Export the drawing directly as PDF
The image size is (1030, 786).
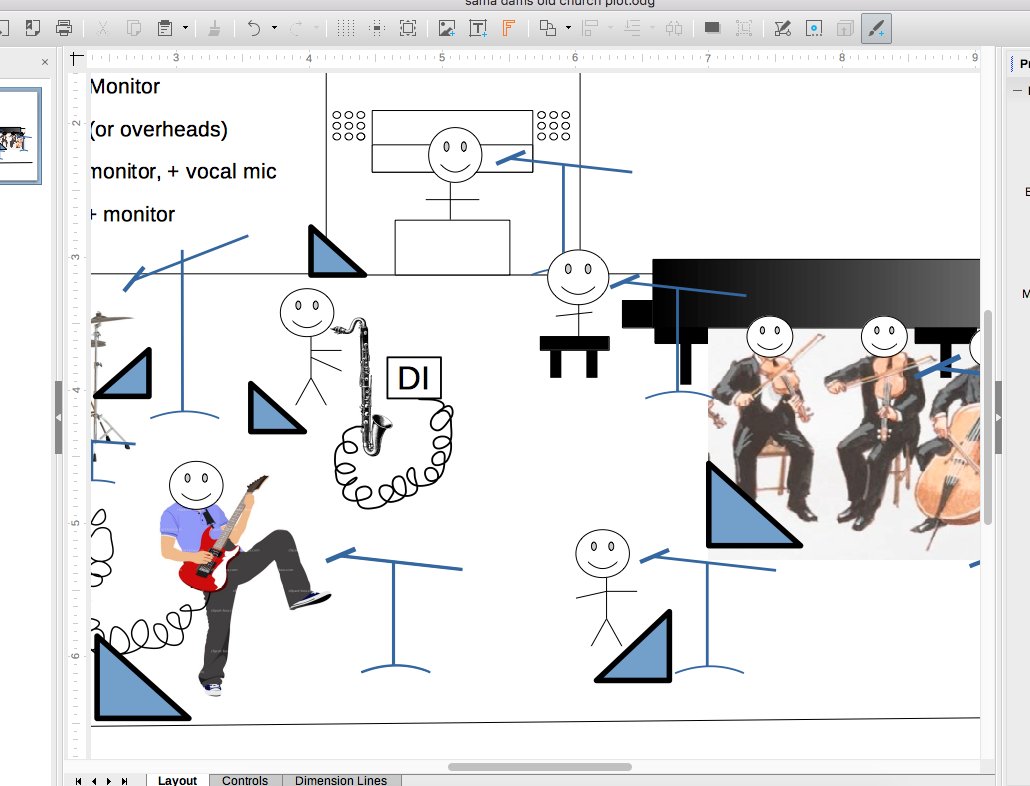(32, 28)
